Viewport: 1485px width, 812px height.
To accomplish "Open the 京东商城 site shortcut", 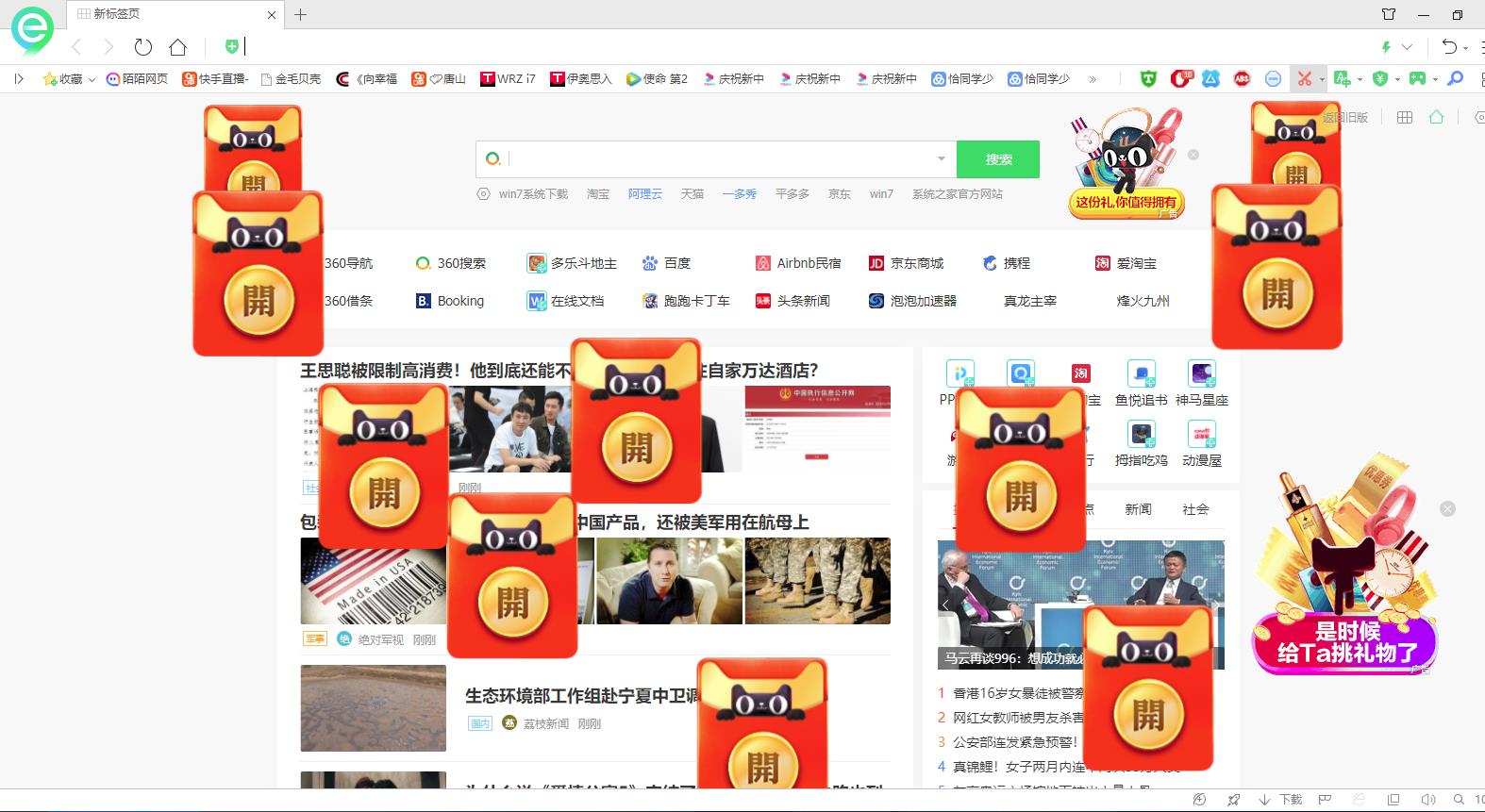I will point(906,263).
